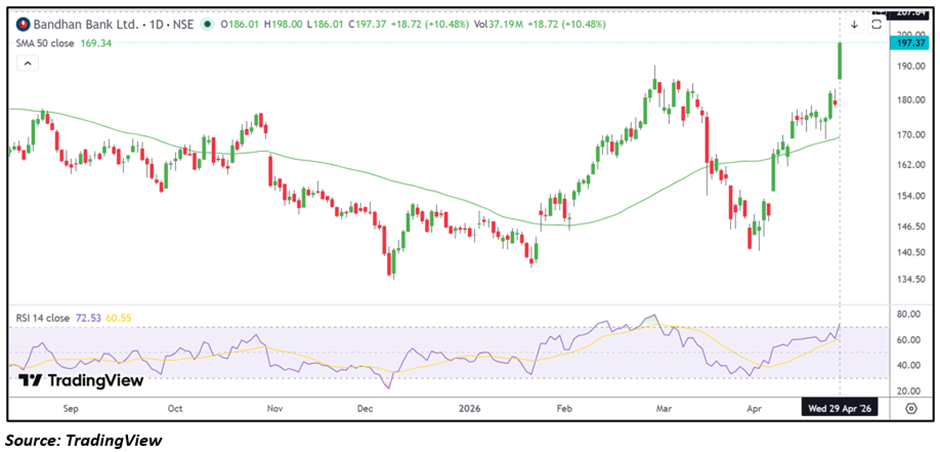
Task: Open chart settings gear at bottom right
Action: point(910,408)
